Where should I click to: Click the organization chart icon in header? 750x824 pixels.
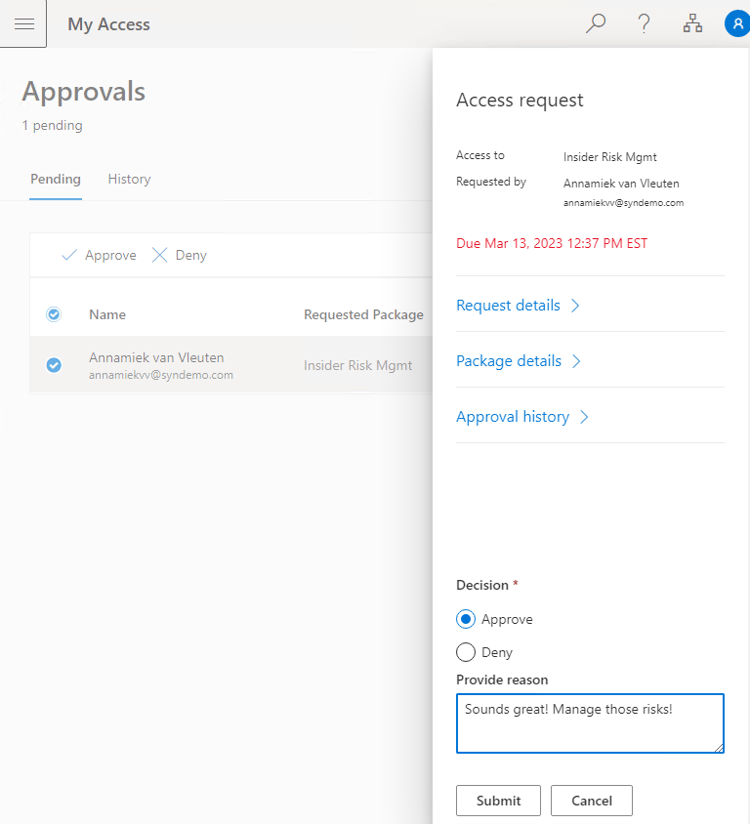(692, 23)
